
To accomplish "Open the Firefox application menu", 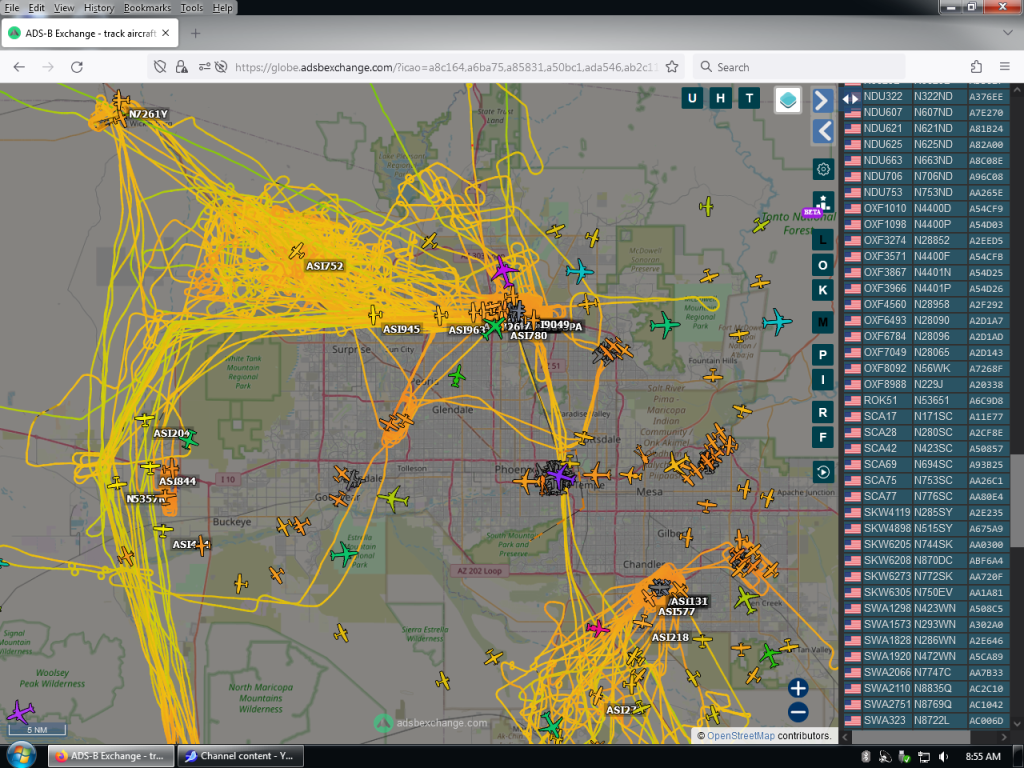I will [x=1005, y=67].
